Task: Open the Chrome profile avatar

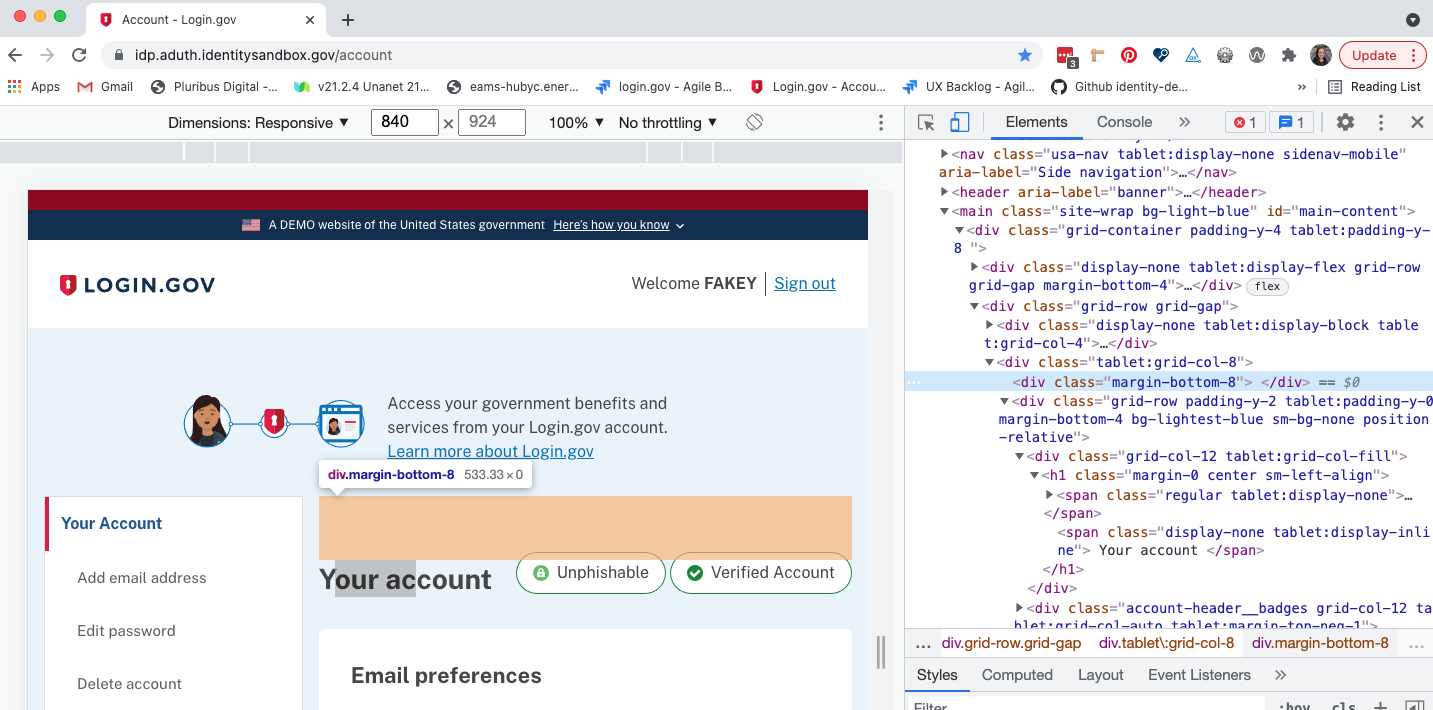Action: pyautogui.click(x=1321, y=55)
